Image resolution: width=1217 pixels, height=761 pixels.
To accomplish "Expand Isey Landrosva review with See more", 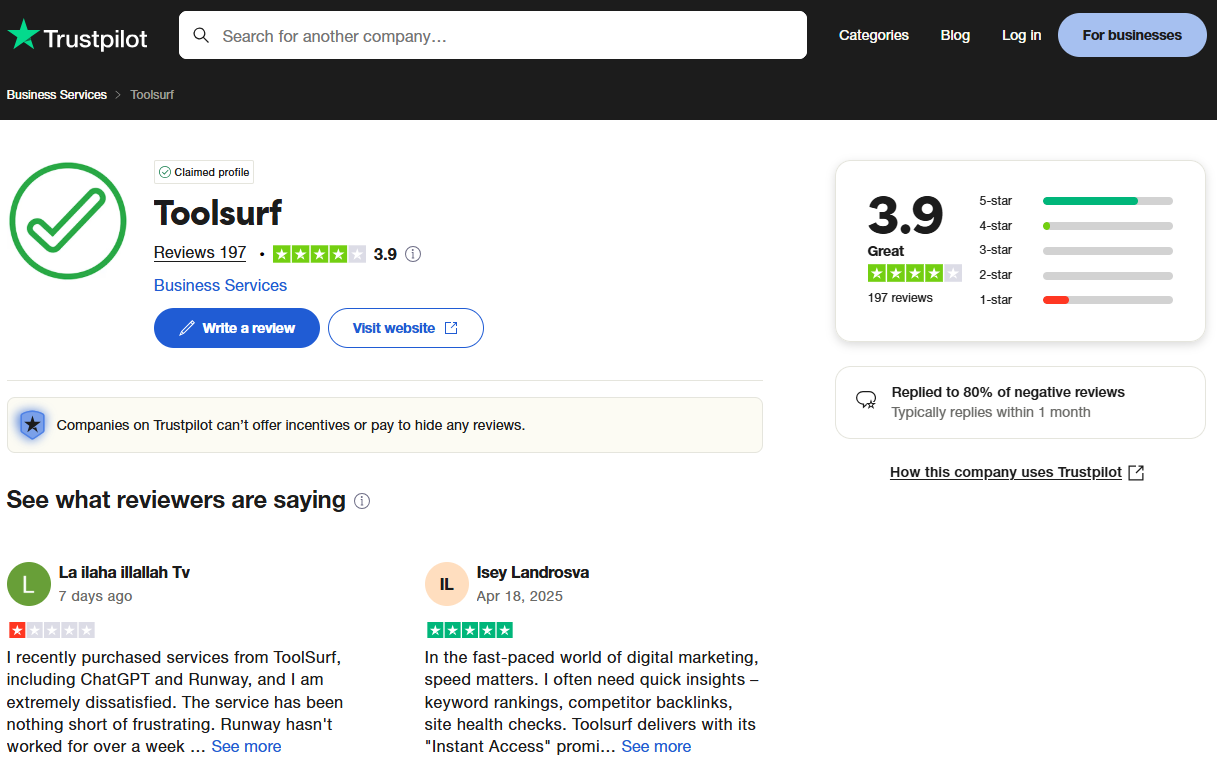I will [656, 747].
